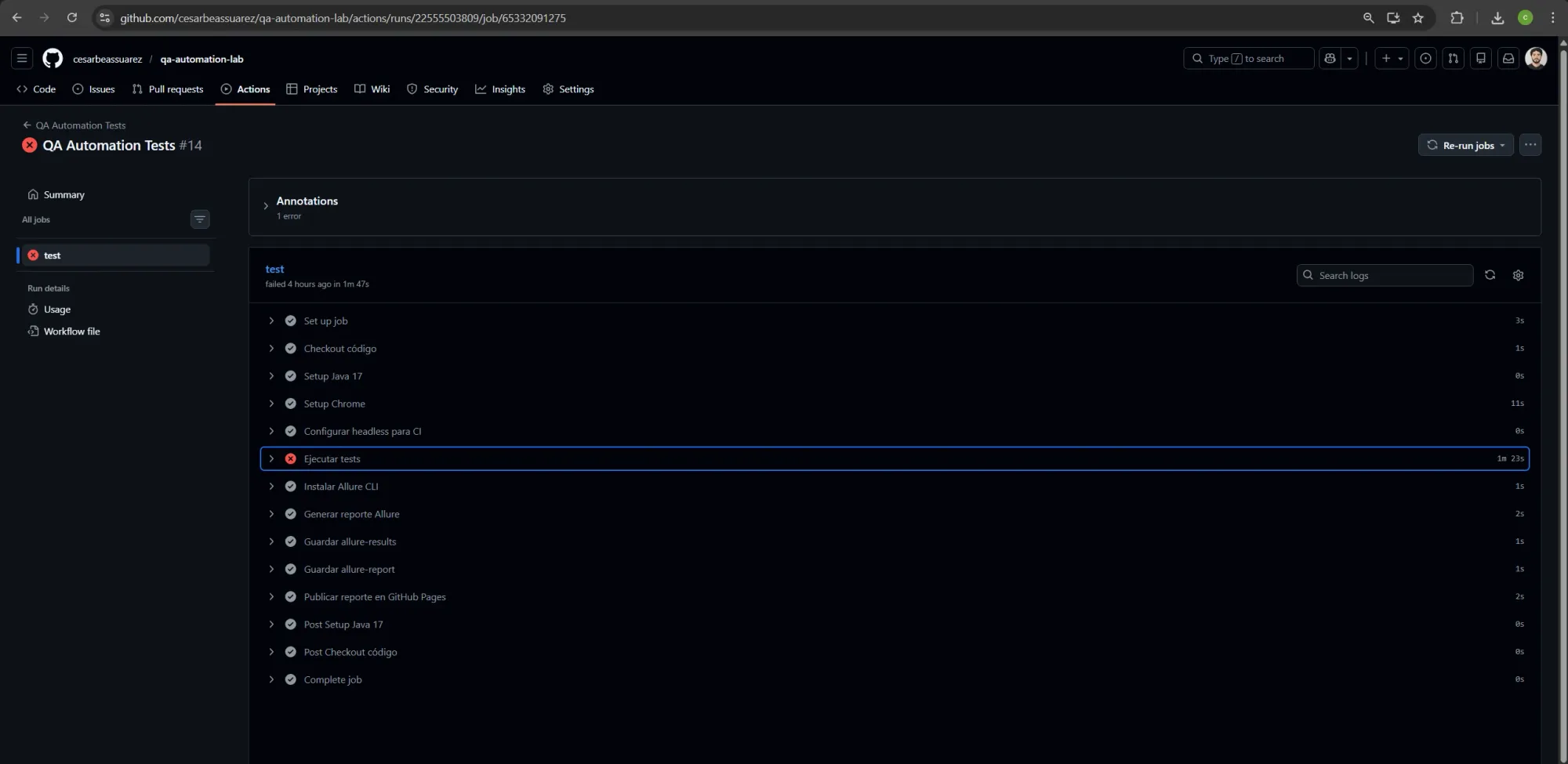Open pull requests via the header icon
The image size is (1568, 764).
[1454, 58]
